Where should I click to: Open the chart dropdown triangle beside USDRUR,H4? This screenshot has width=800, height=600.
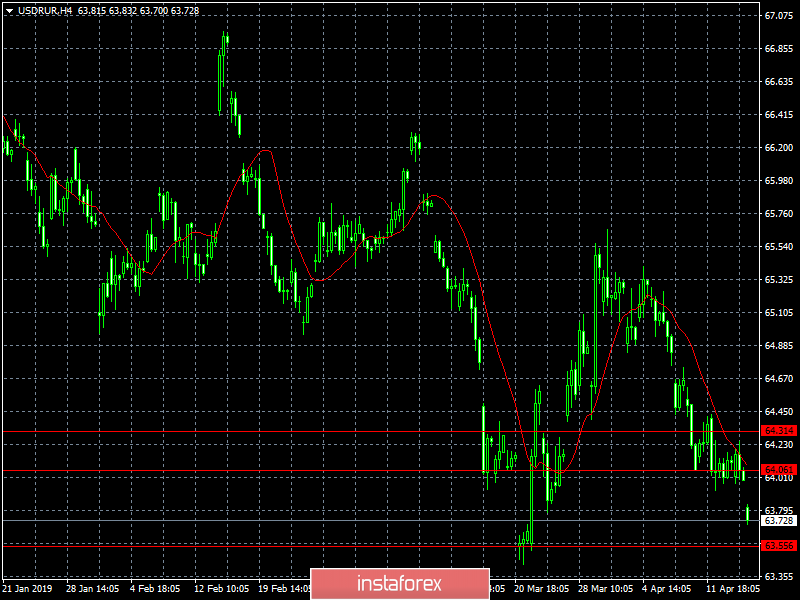9,11
